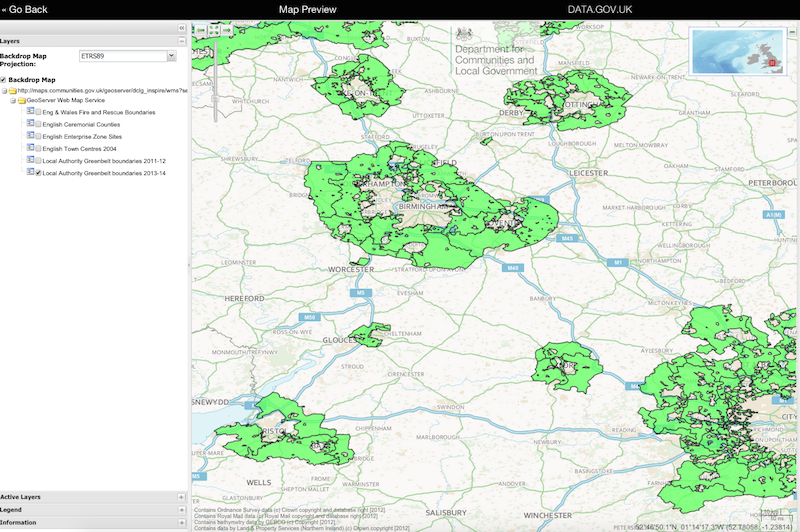Viewport: 800px width, 532px height.
Task: Click the Active Layers panel header title
Action: point(20,497)
